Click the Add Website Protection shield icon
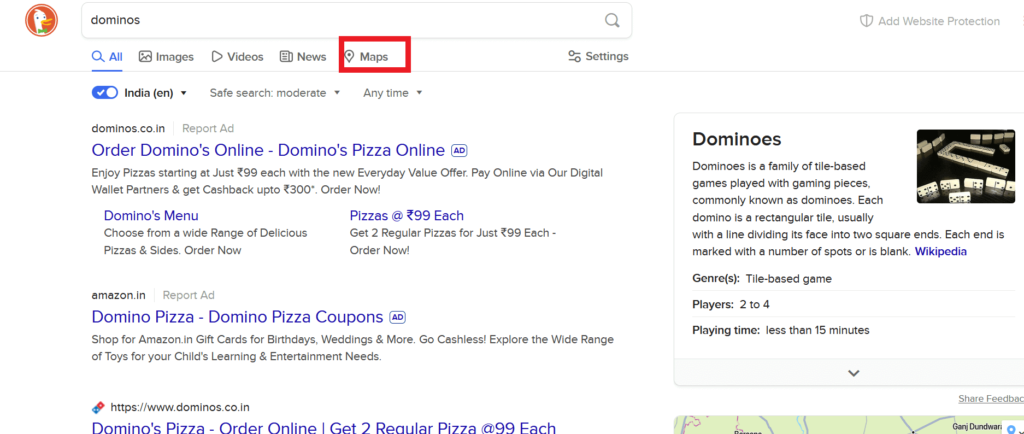Screen dimensions: 1024x434 pyautogui.click(x=866, y=21)
